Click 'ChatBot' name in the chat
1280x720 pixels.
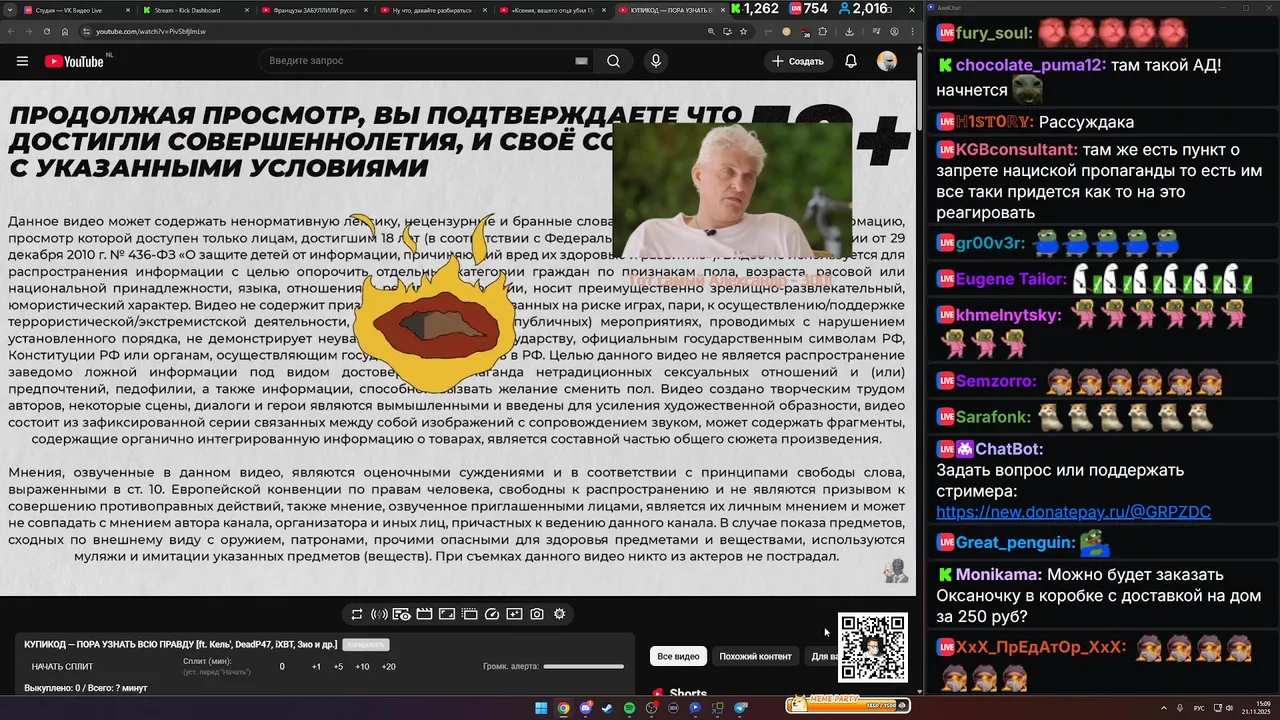[x=1008, y=450]
